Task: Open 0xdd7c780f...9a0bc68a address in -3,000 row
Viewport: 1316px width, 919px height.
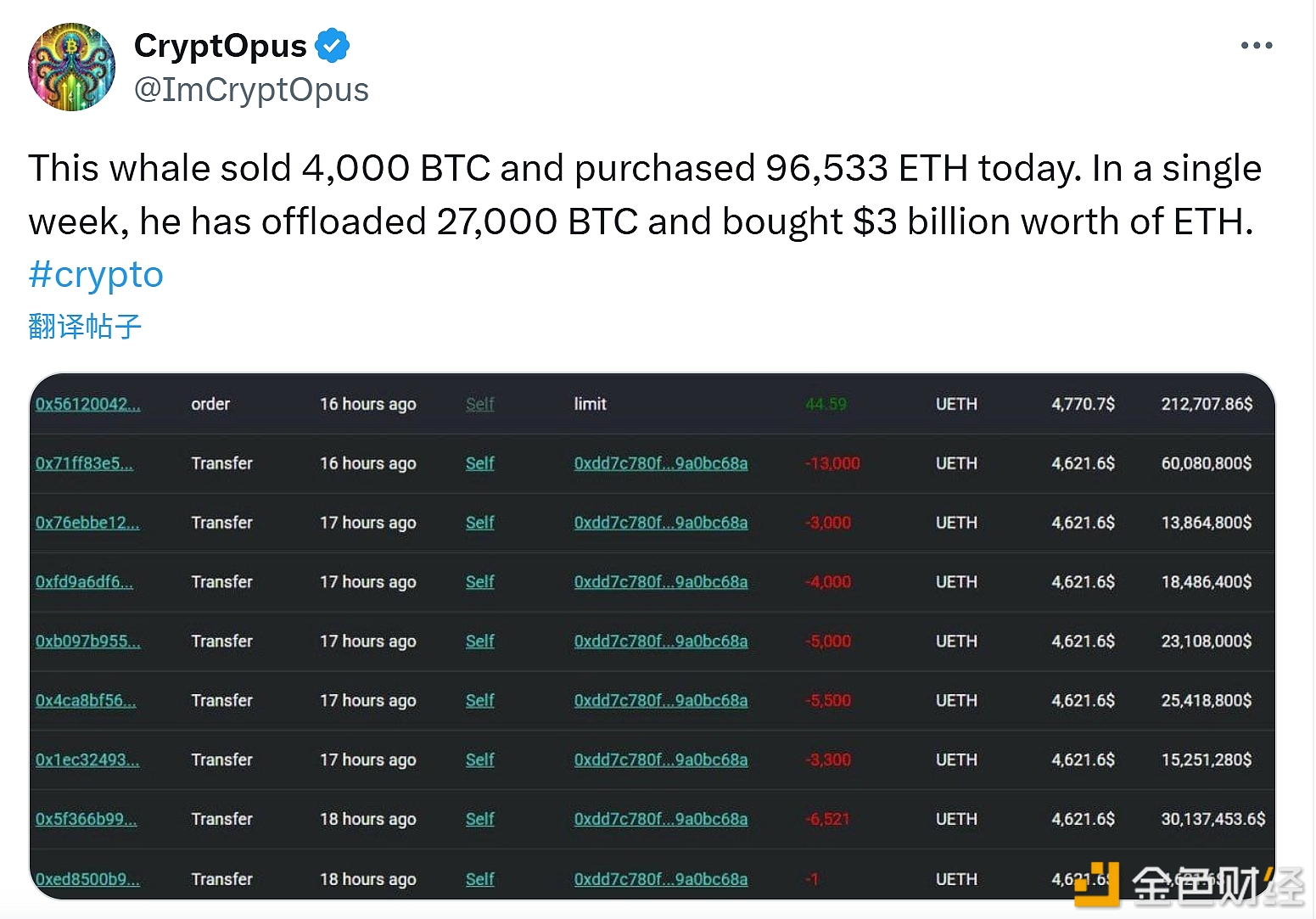Action: click(661, 523)
